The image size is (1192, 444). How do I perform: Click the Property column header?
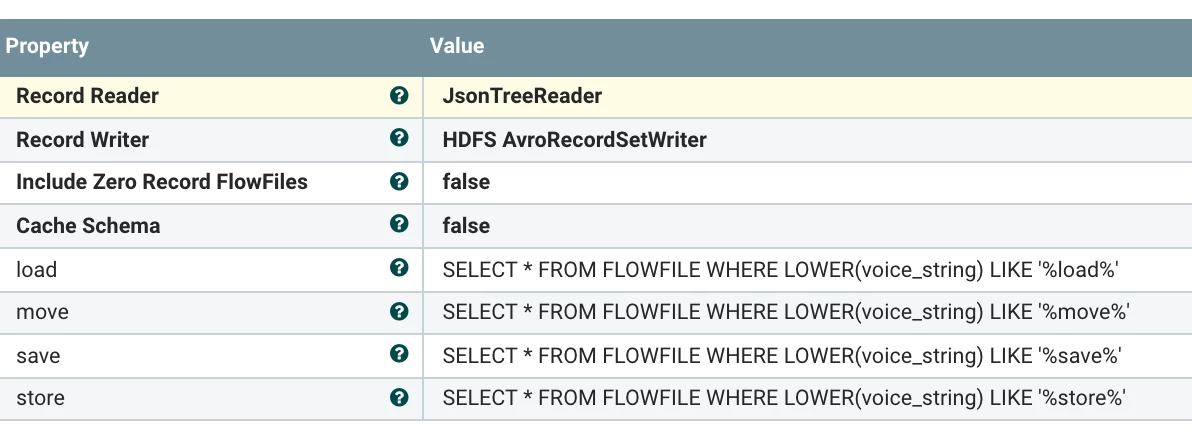tap(47, 46)
